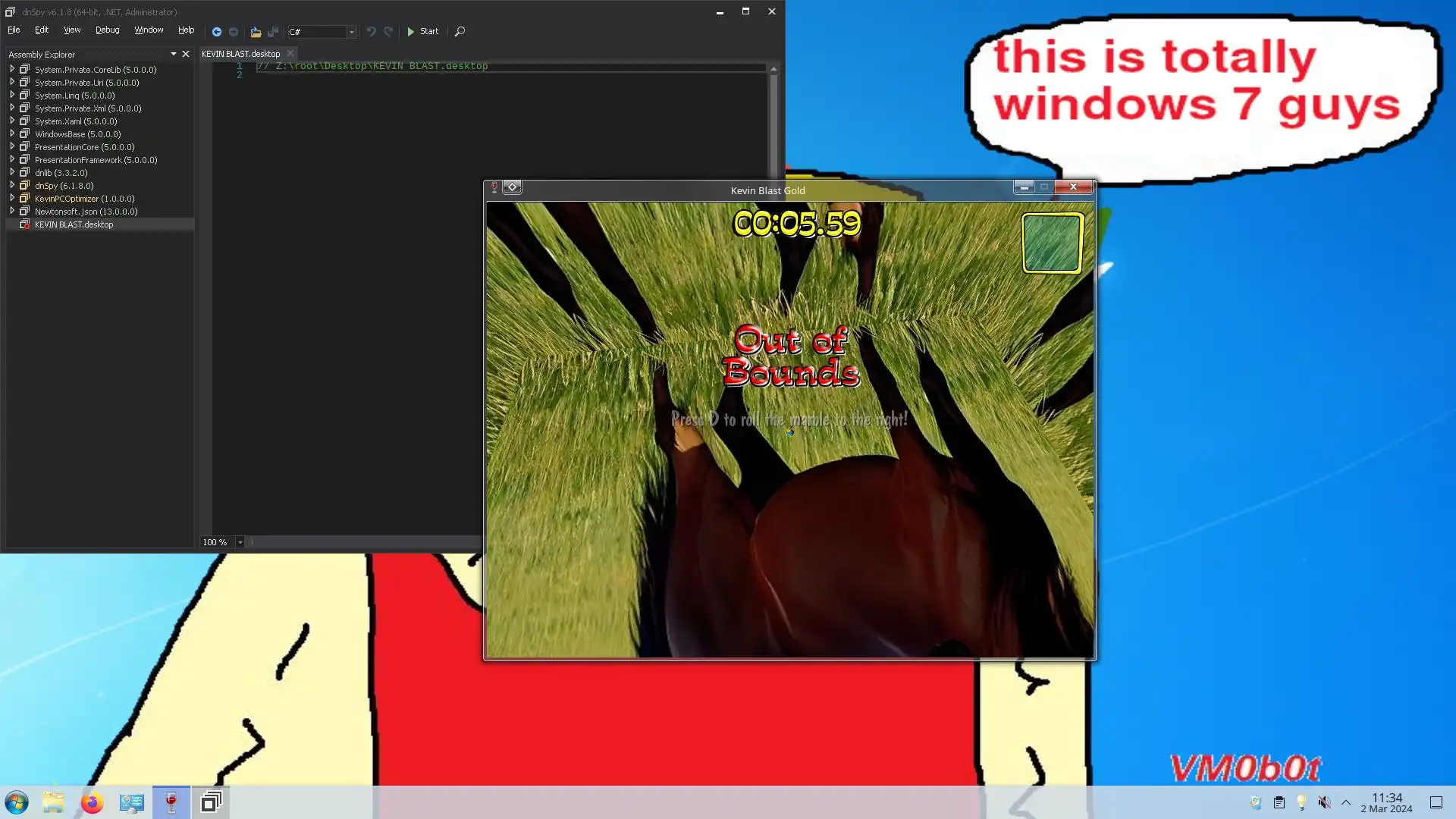
Task: Toggle the muted volume tray icon
Action: coord(1324,802)
